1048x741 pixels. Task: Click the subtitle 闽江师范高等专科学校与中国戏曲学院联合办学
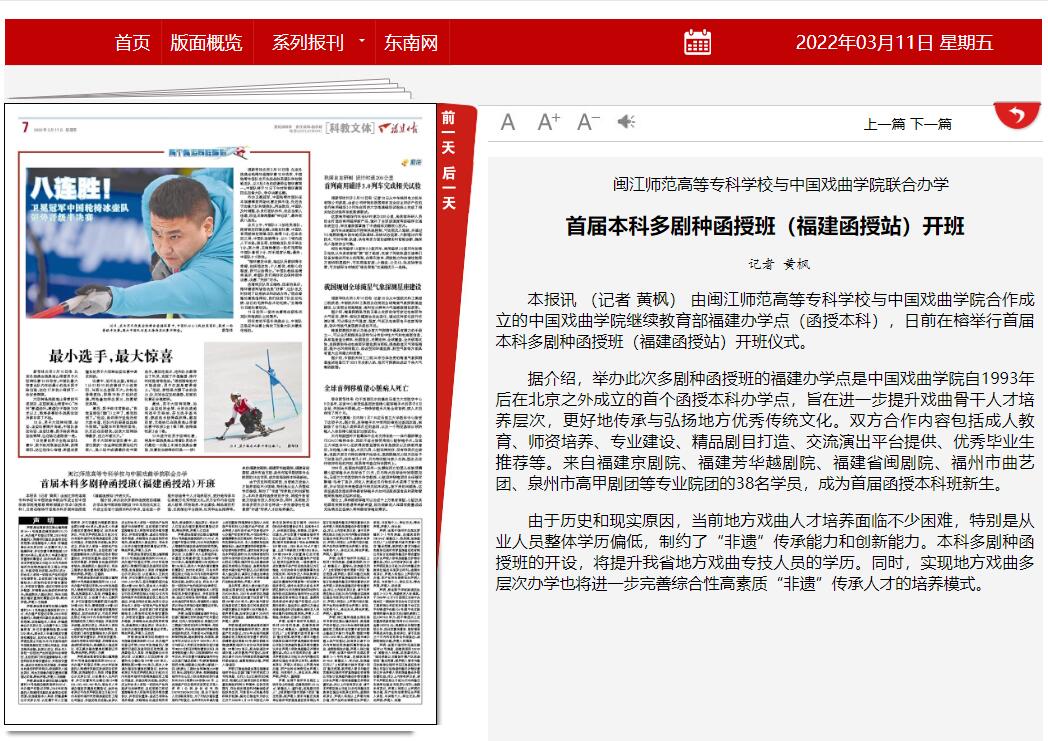pos(780,184)
